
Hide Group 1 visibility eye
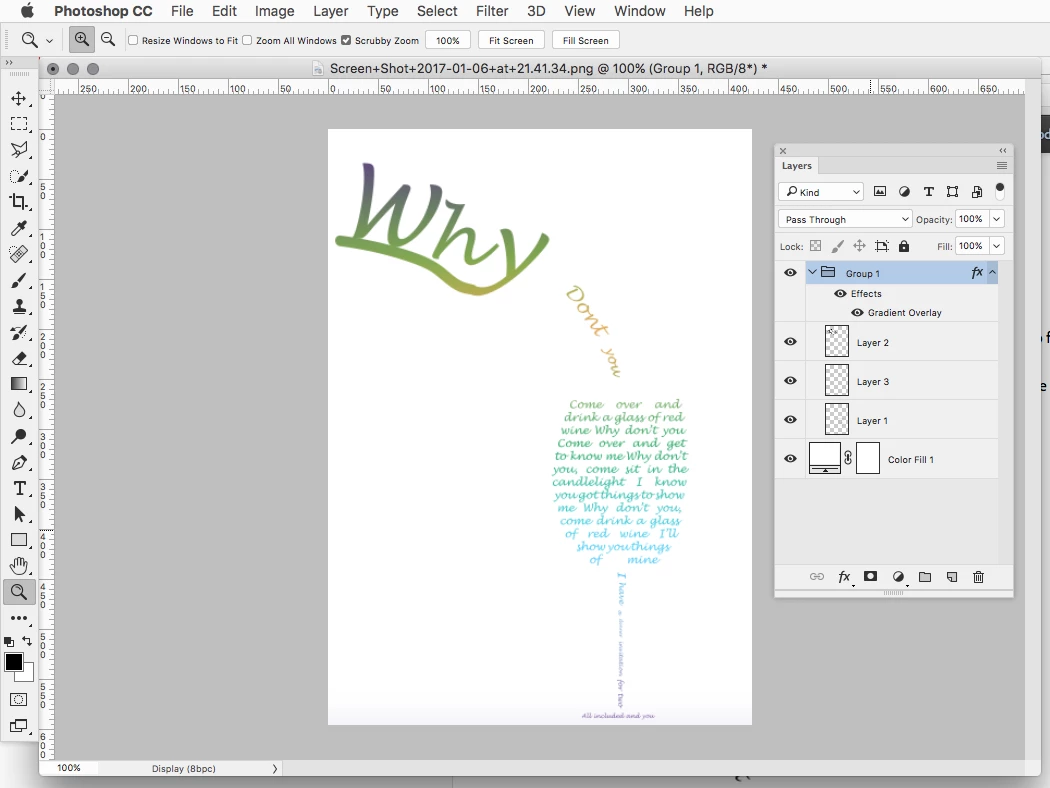tap(790, 272)
